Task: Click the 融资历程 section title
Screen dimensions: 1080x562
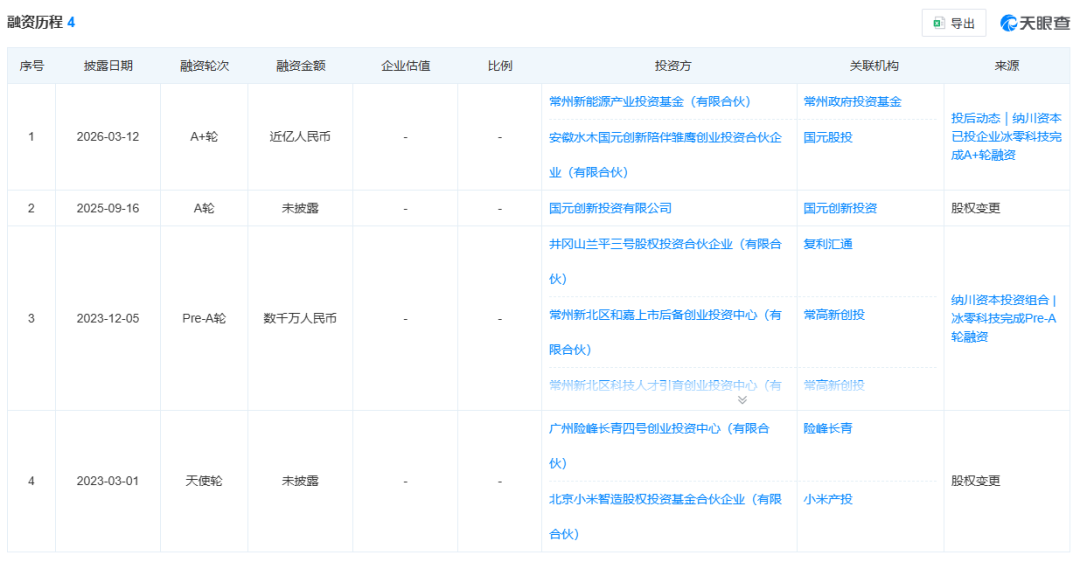Action: point(35,22)
